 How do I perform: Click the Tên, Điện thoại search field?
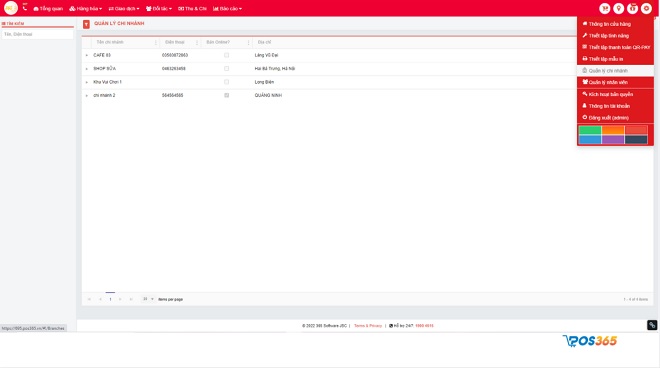point(37,34)
